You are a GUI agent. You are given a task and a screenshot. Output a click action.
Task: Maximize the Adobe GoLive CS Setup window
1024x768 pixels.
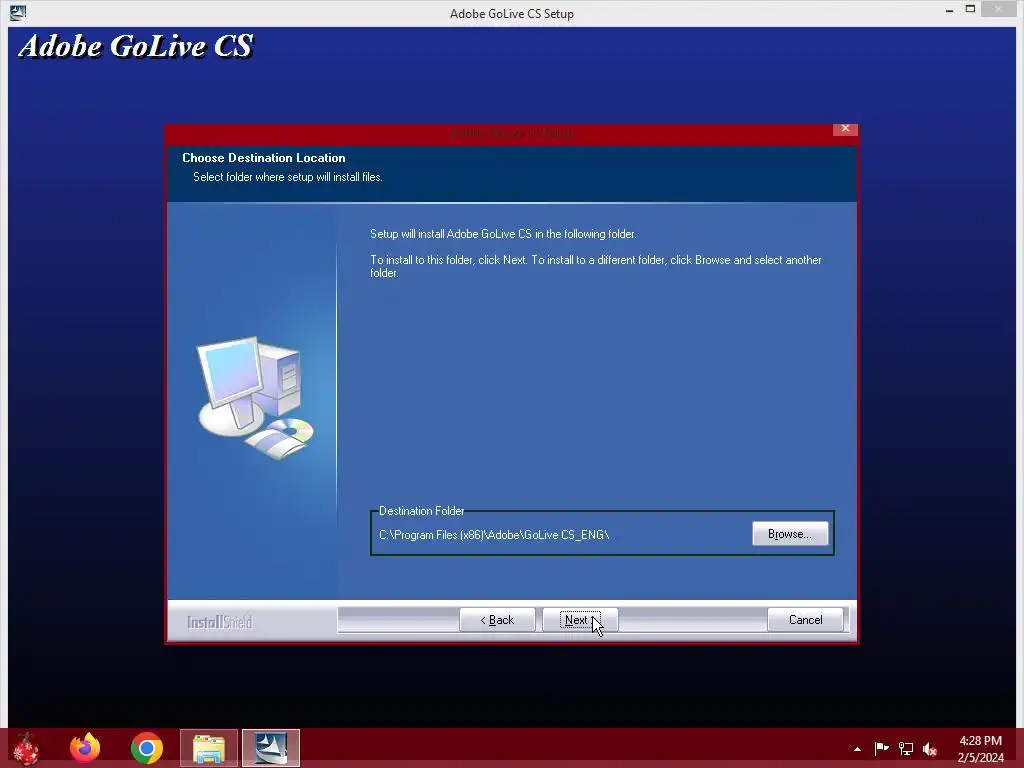[970, 10]
